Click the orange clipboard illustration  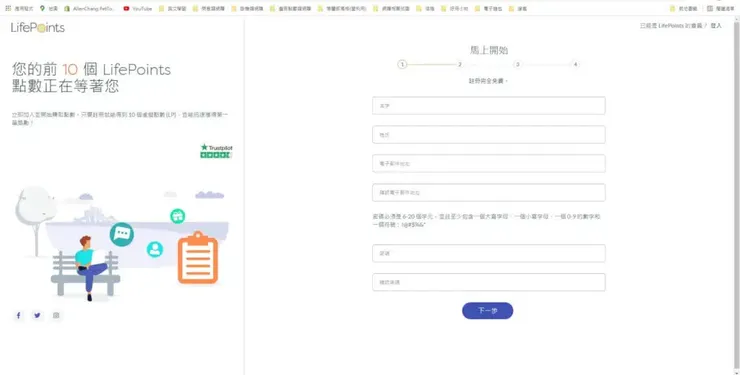(x=198, y=258)
